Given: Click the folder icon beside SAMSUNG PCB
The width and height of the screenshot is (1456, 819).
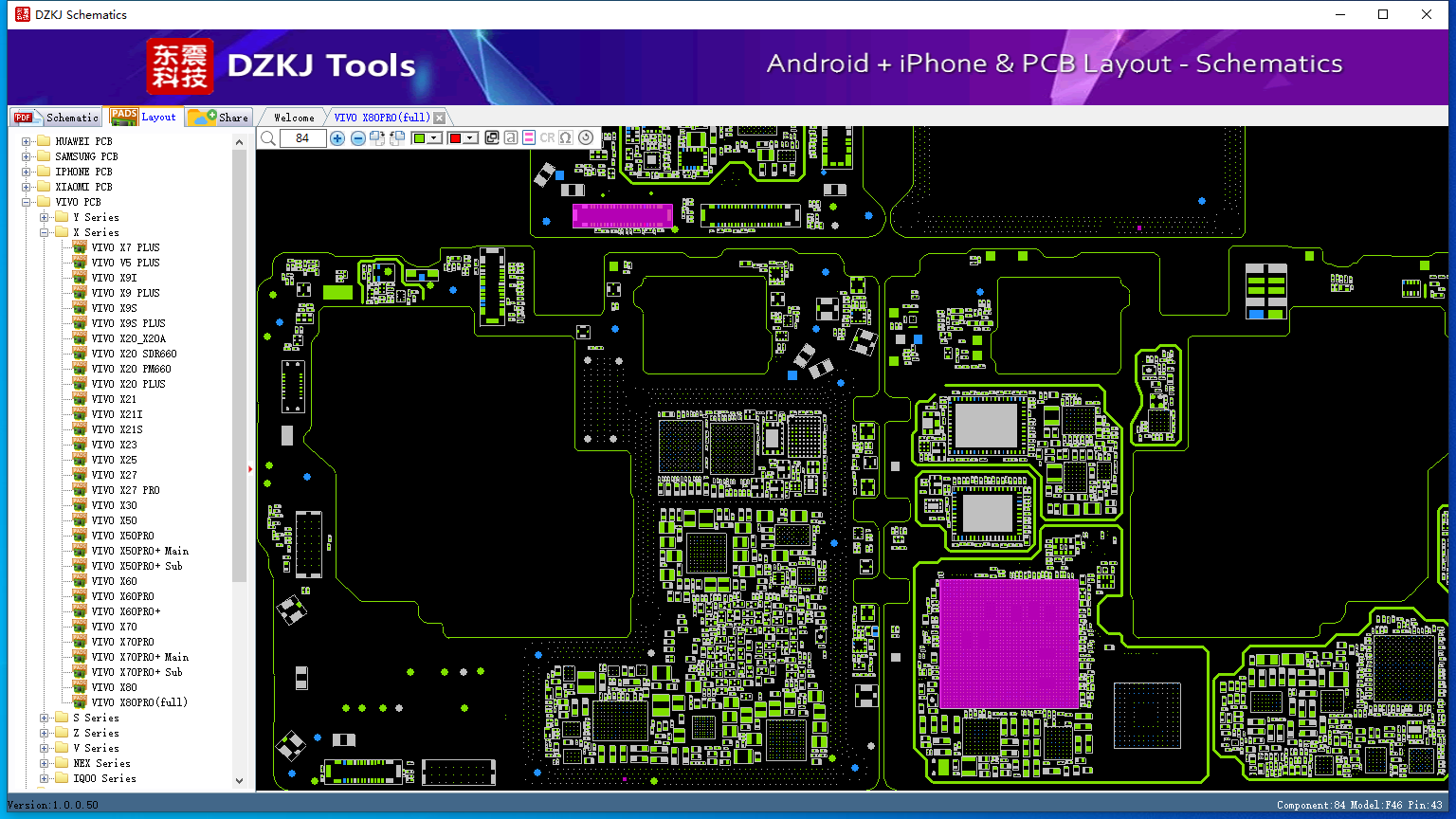Looking at the screenshot, I should [44, 156].
